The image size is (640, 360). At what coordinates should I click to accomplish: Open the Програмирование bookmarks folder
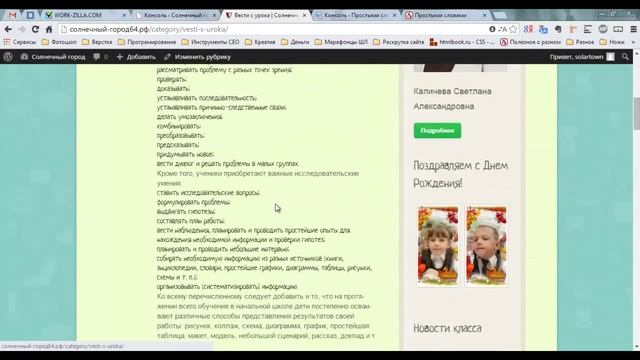tap(147, 42)
